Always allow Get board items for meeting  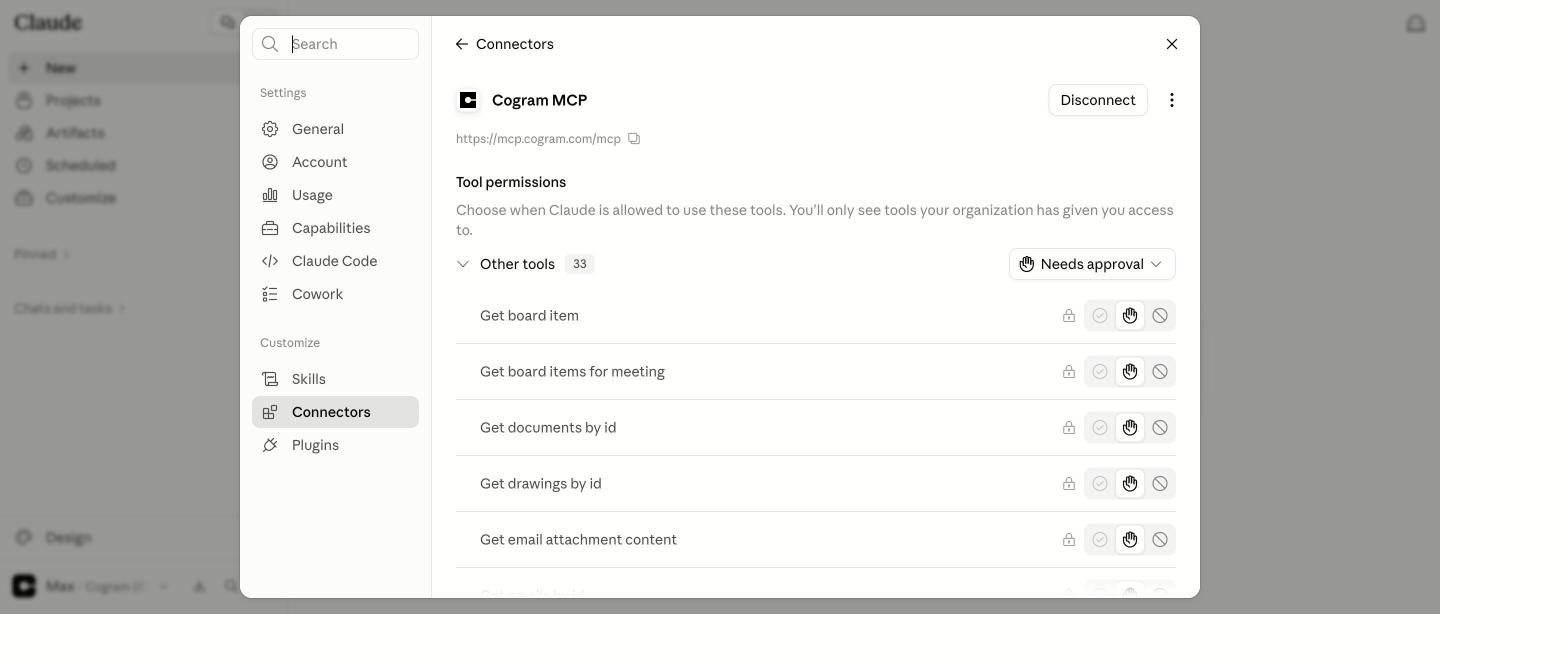(x=1100, y=372)
